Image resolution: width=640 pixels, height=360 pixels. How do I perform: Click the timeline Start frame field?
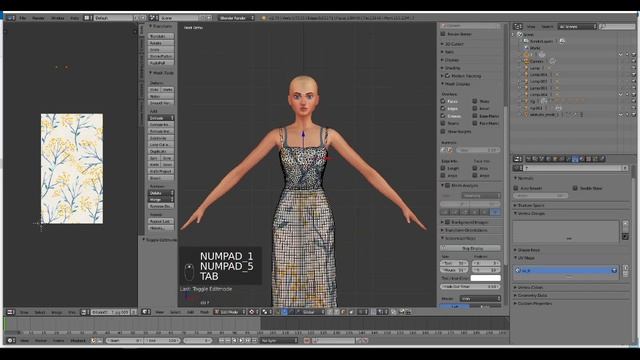coord(124,340)
